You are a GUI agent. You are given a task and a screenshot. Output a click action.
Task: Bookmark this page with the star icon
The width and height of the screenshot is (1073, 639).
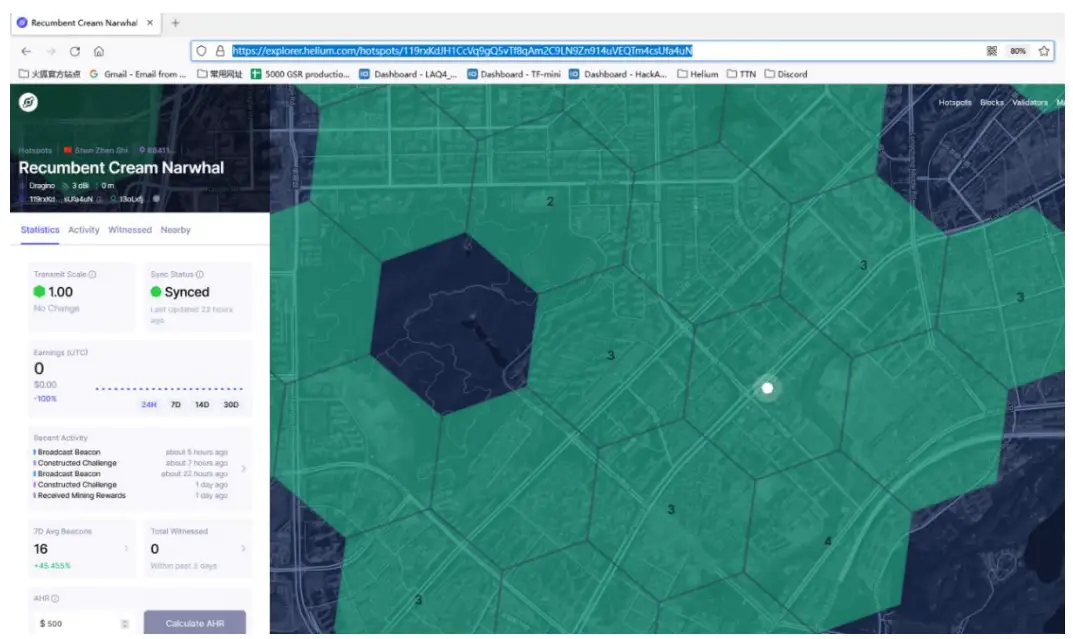click(x=1043, y=51)
